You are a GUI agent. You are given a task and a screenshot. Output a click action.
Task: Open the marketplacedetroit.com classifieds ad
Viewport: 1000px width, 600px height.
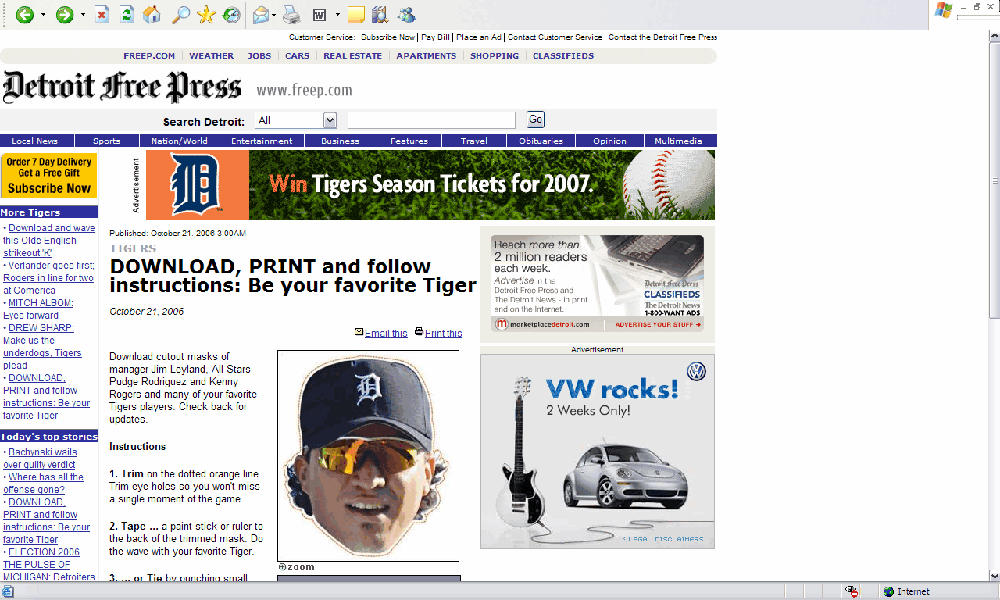[597, 283]
